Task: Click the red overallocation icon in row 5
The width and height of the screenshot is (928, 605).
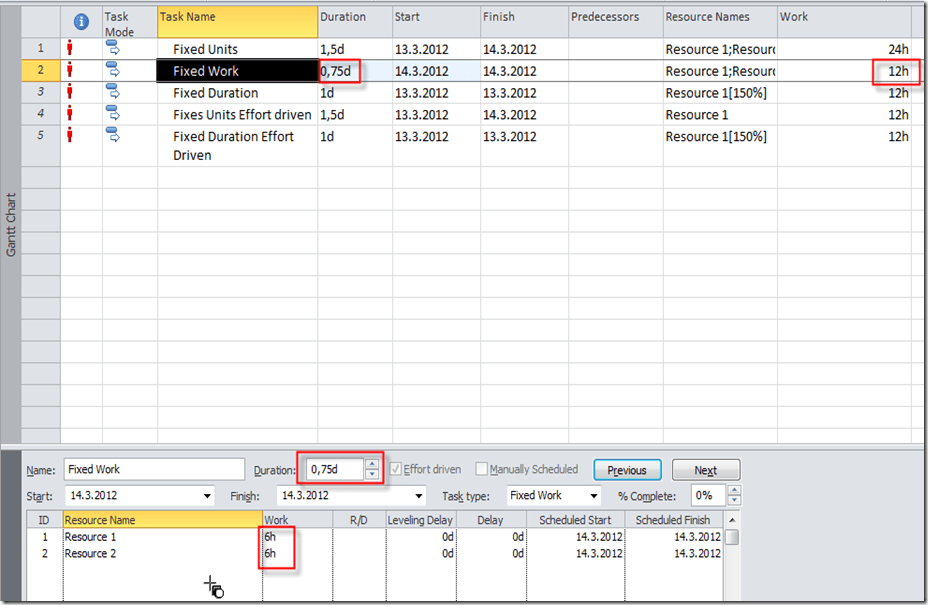Action: point(70,136)
